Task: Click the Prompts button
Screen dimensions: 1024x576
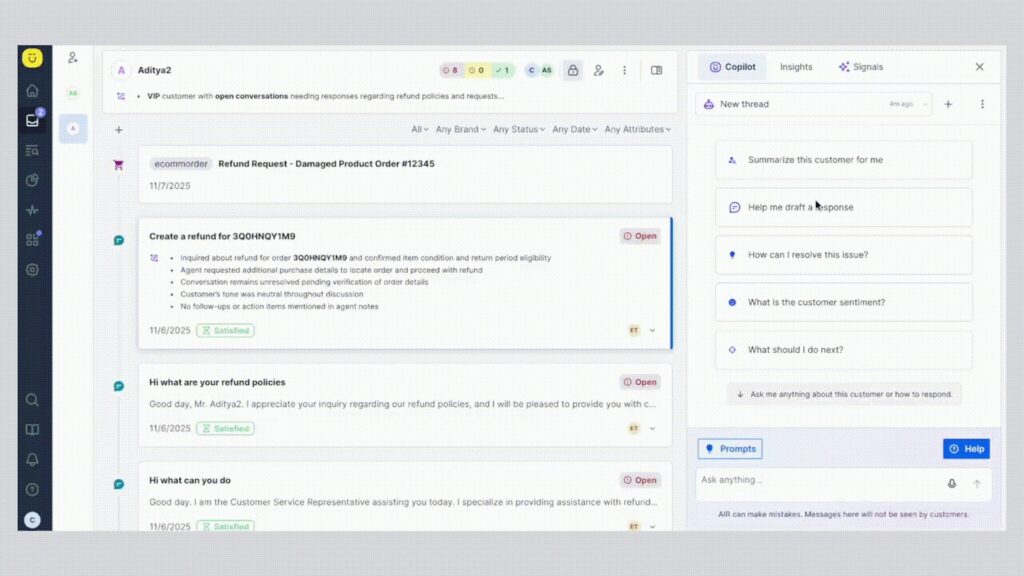Action: point(730,449)
